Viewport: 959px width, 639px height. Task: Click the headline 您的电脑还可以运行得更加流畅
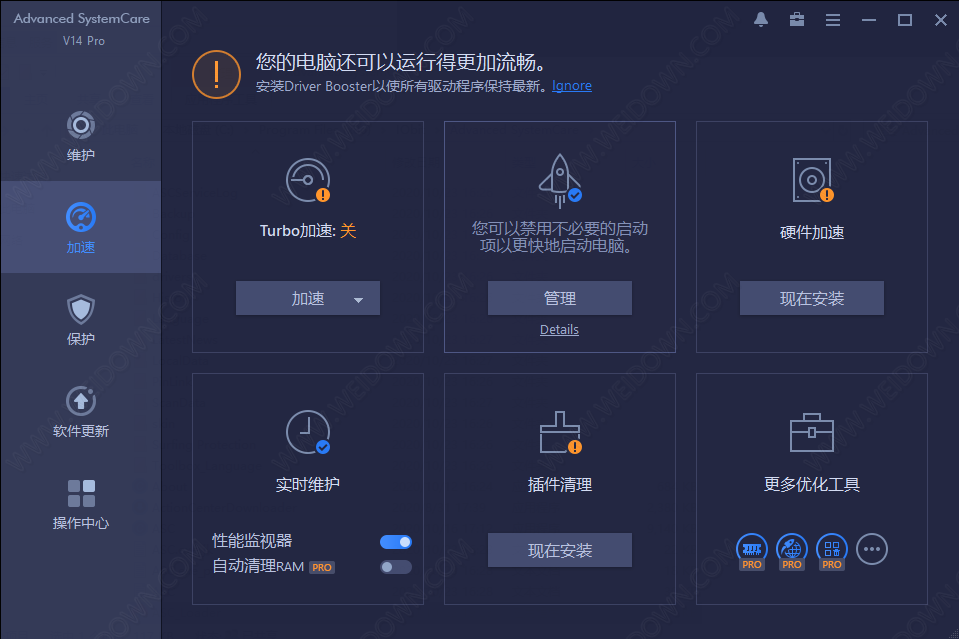click(x=401, y=62)
